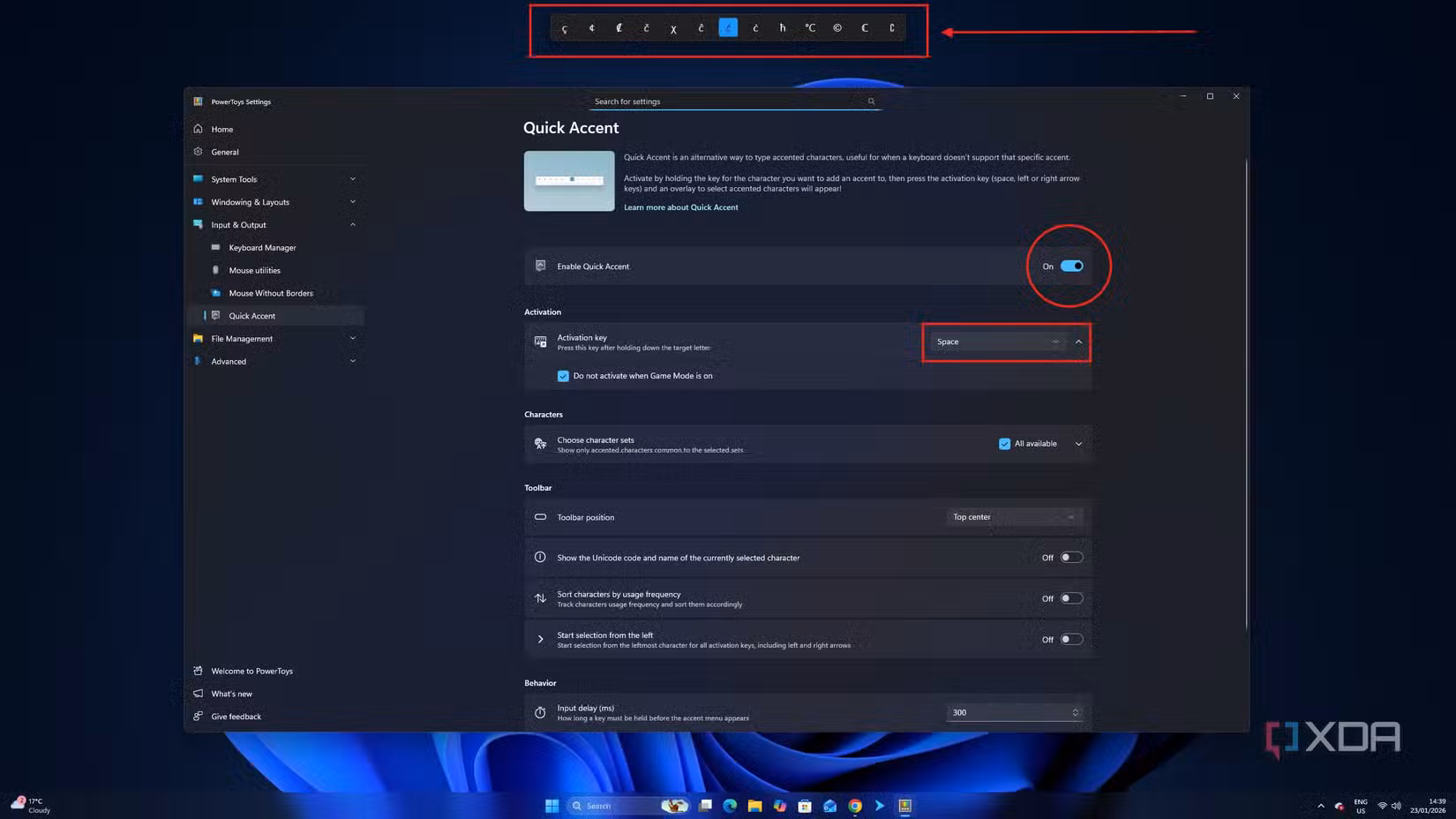Select the copyright symbol in accent toolbar
The image size is (1456, 819).
[837, 28]
